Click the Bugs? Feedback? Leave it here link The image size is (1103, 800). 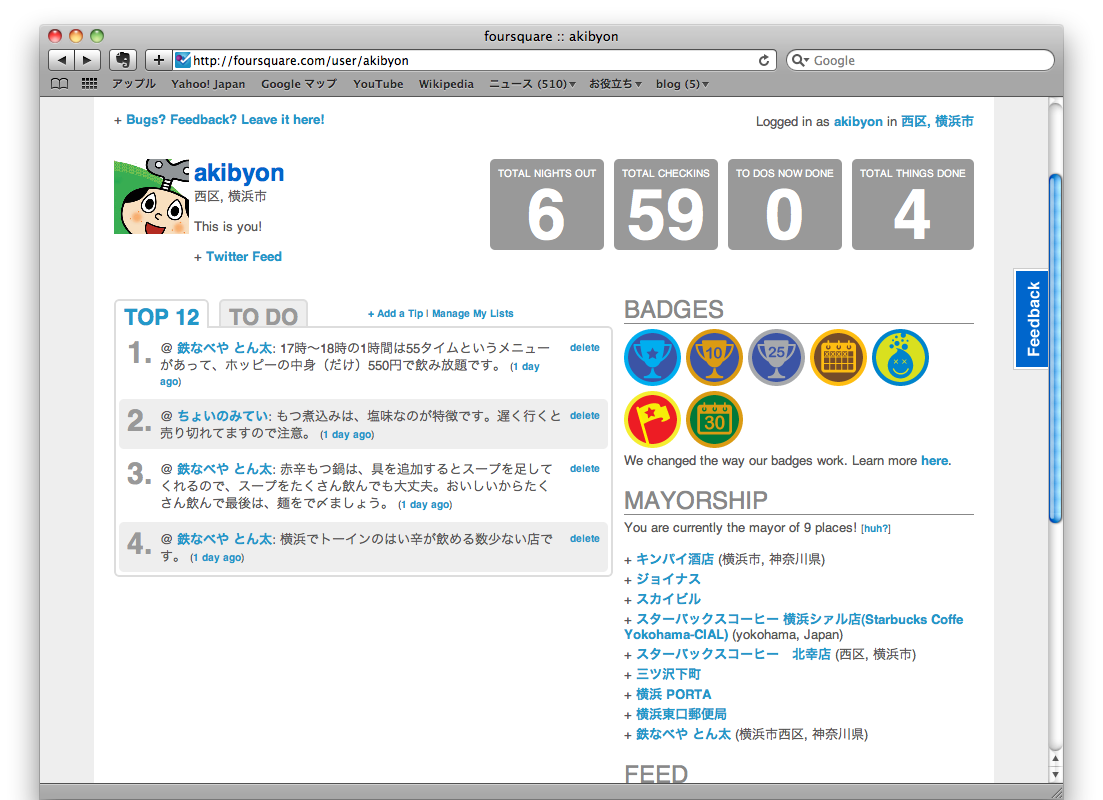click(x=225, y=120)
